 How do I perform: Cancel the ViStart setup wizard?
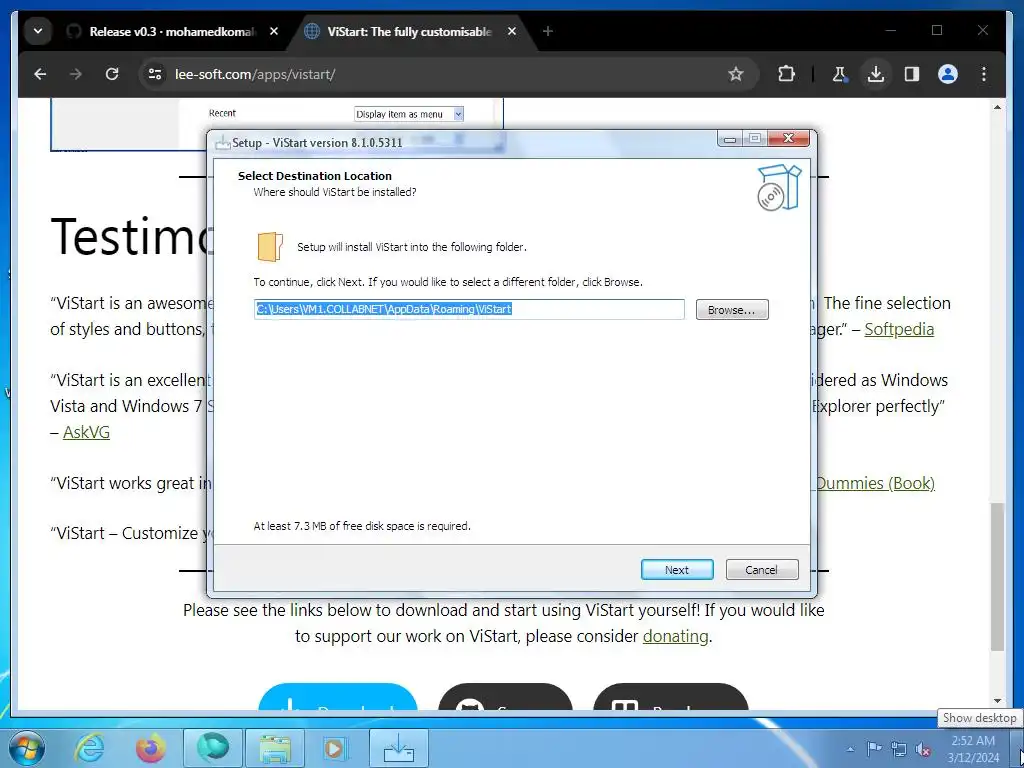point(761,569)
